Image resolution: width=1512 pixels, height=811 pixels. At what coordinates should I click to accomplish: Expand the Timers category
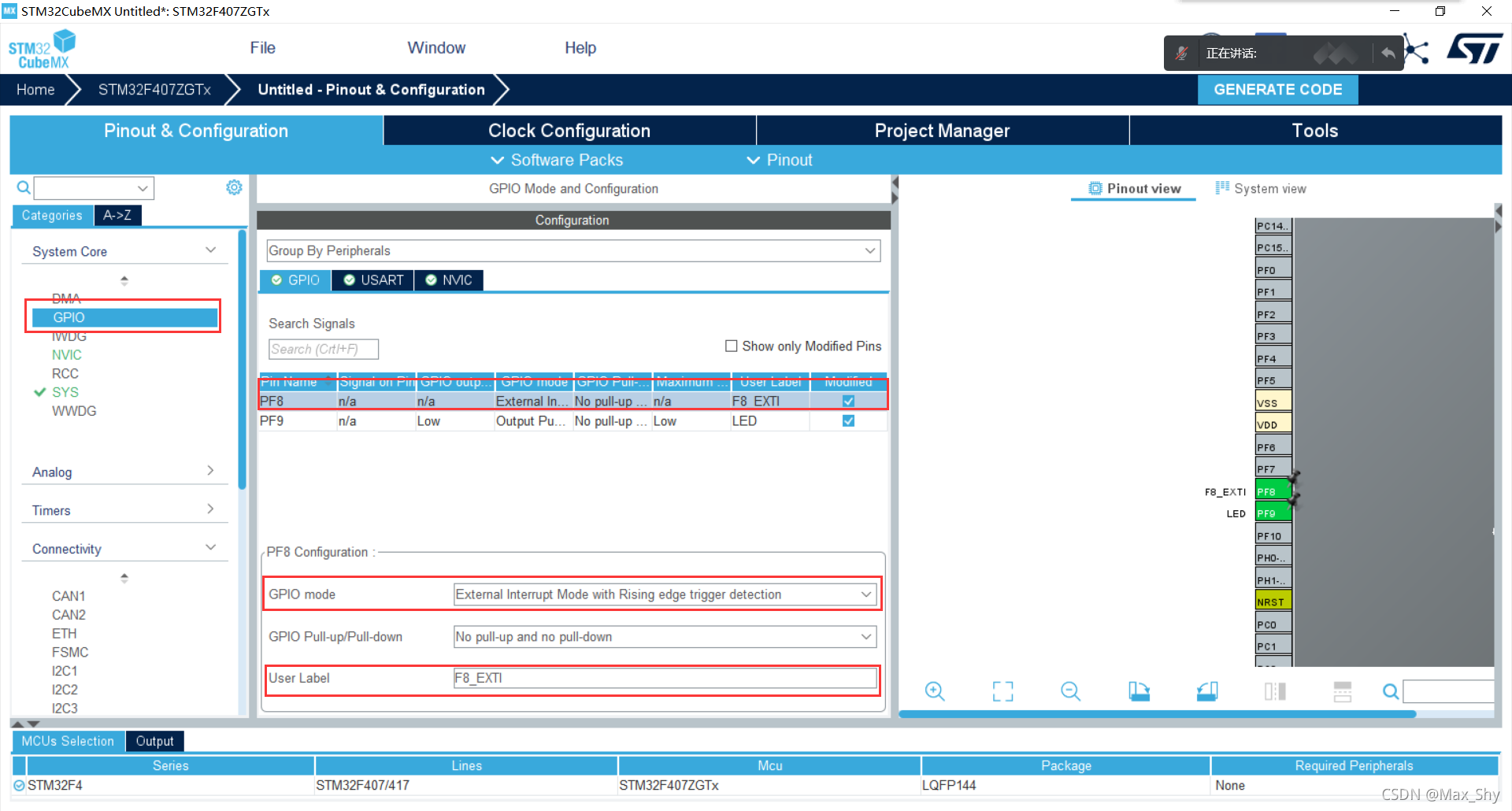(x=210, y=509)
